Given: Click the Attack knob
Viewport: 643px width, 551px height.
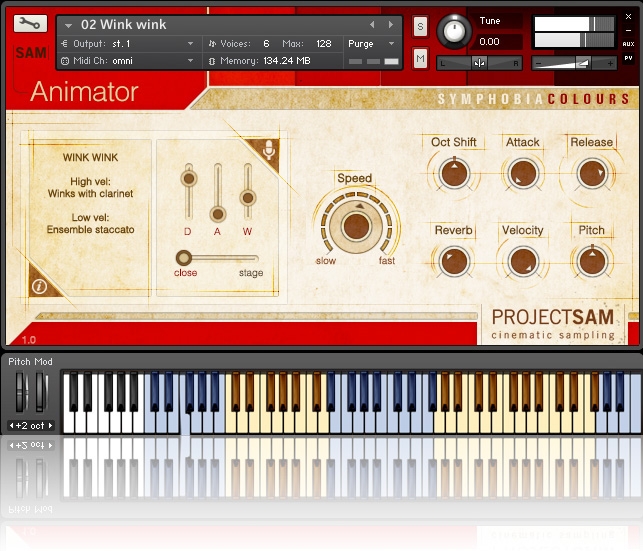Looking at the screenshot, I should (523, 173).
